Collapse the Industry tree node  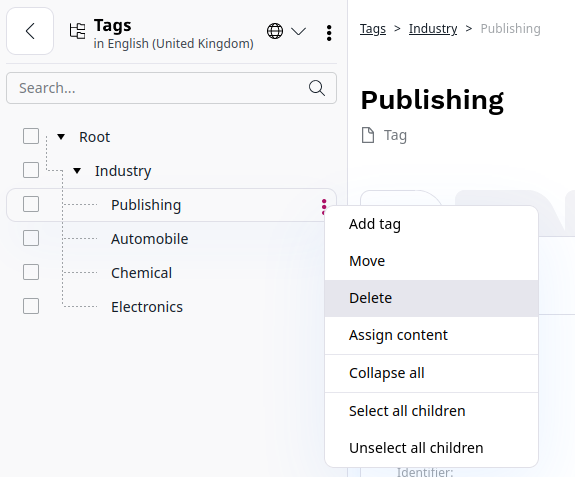coord(77,171)
